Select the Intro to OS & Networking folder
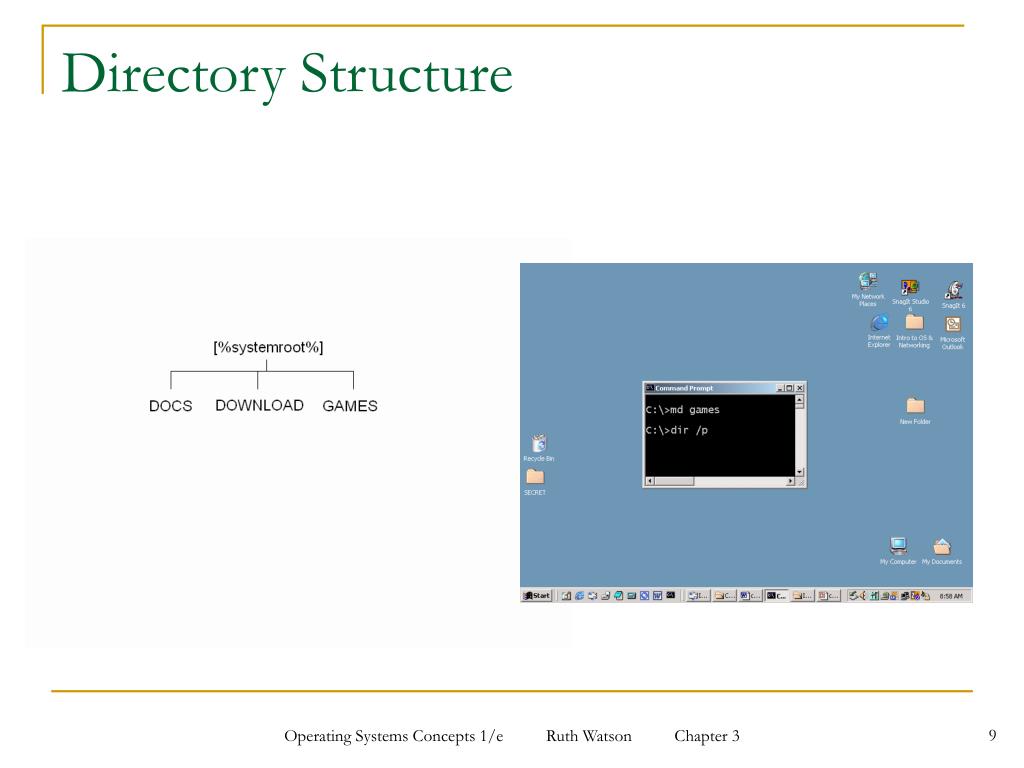 coord(914,331)
